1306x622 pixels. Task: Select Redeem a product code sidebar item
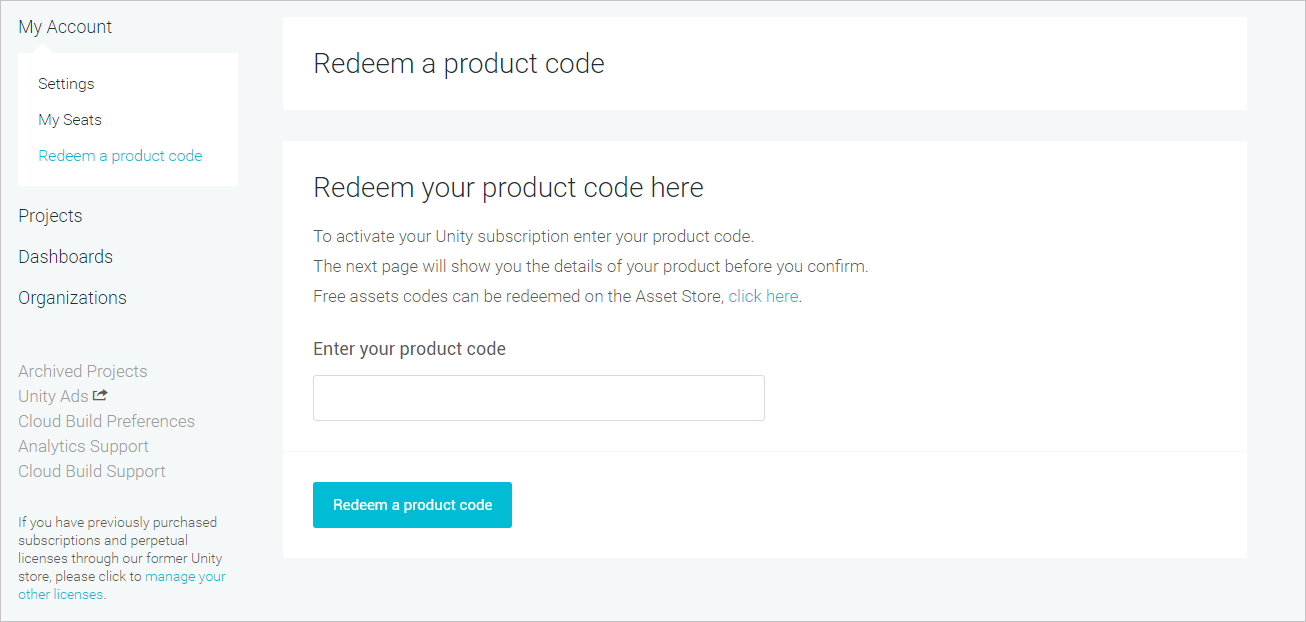[x=120, y=156]
